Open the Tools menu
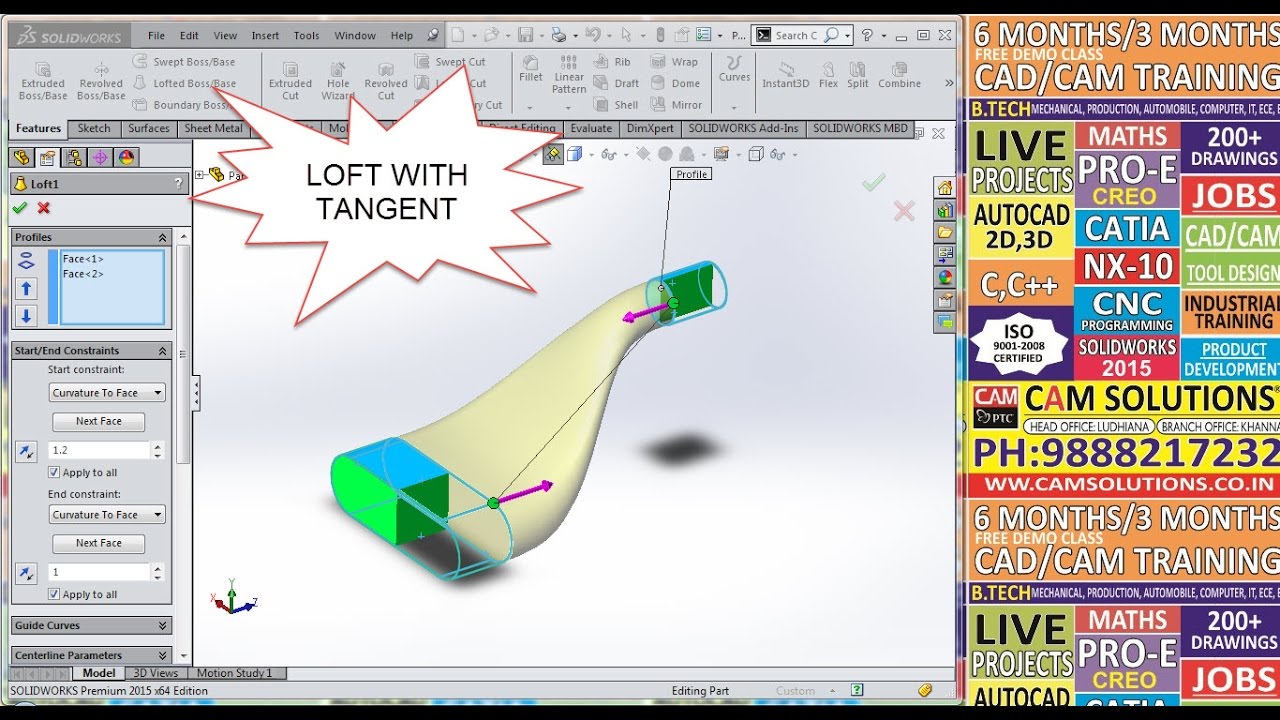Viewport: 1280px width, 720px height. pos(306,35)
